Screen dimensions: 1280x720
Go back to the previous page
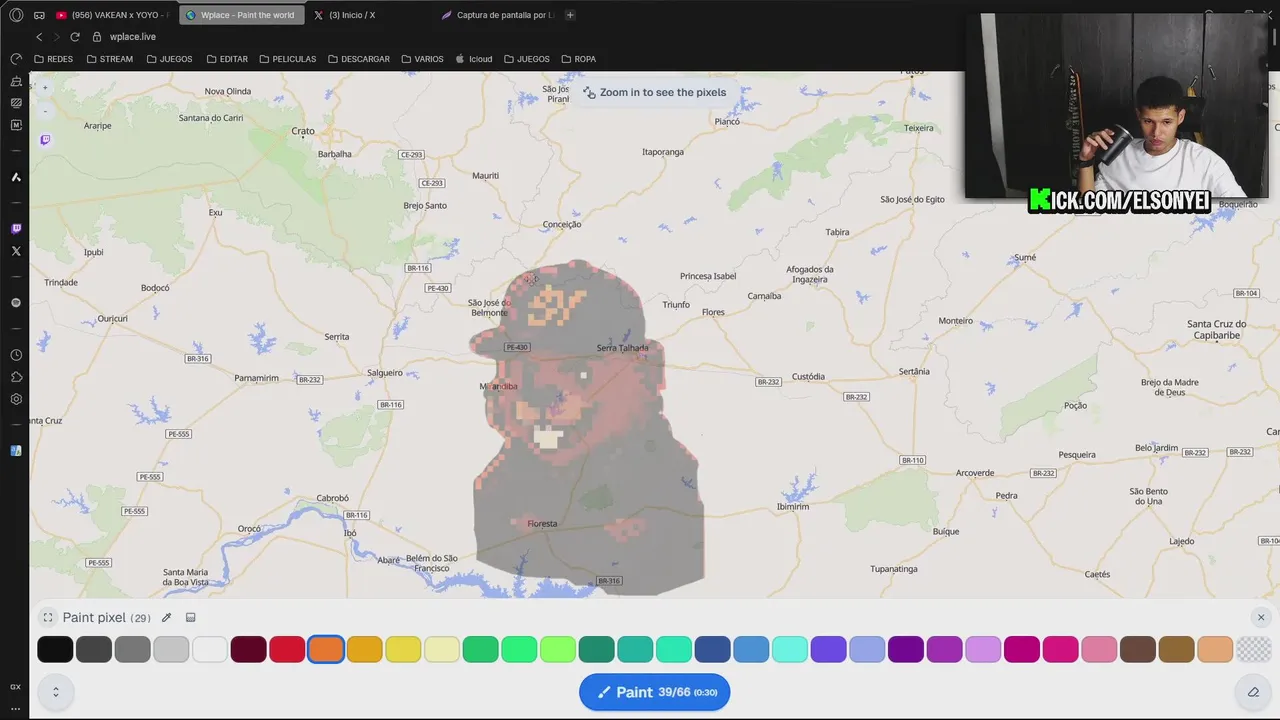pyautogui.click(x=39, y=37)
